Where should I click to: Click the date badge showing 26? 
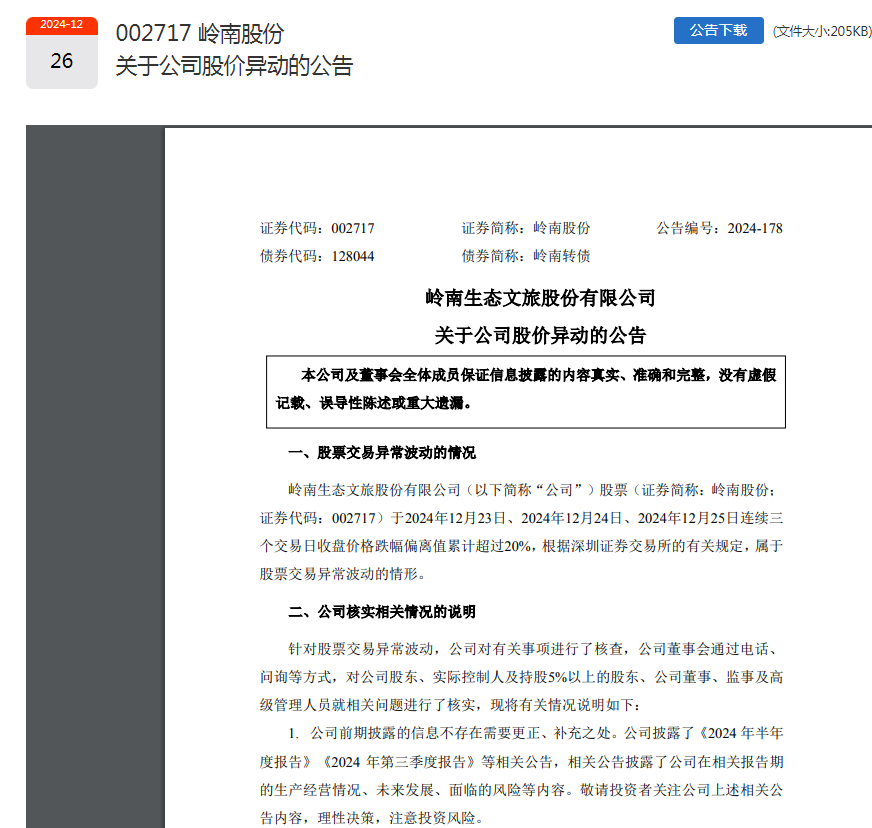coord(62,61)
